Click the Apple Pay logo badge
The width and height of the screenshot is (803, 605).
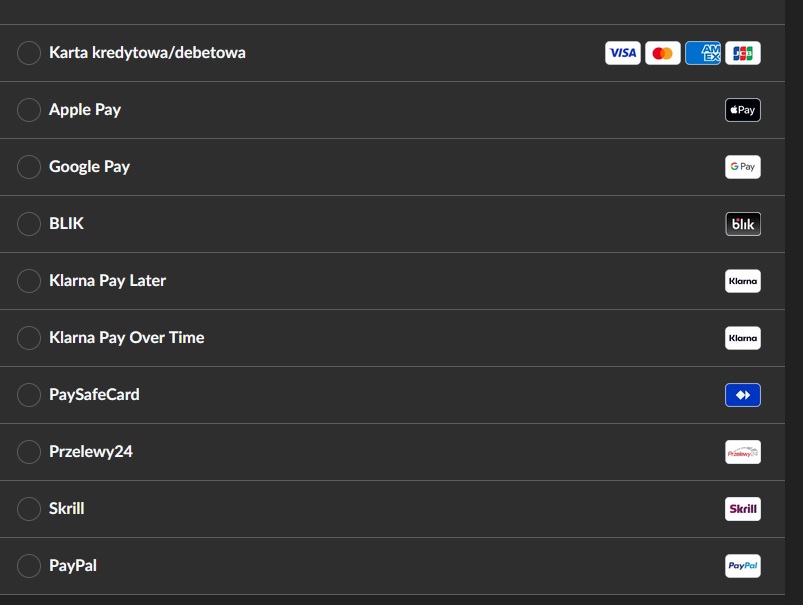coord(743,110)
